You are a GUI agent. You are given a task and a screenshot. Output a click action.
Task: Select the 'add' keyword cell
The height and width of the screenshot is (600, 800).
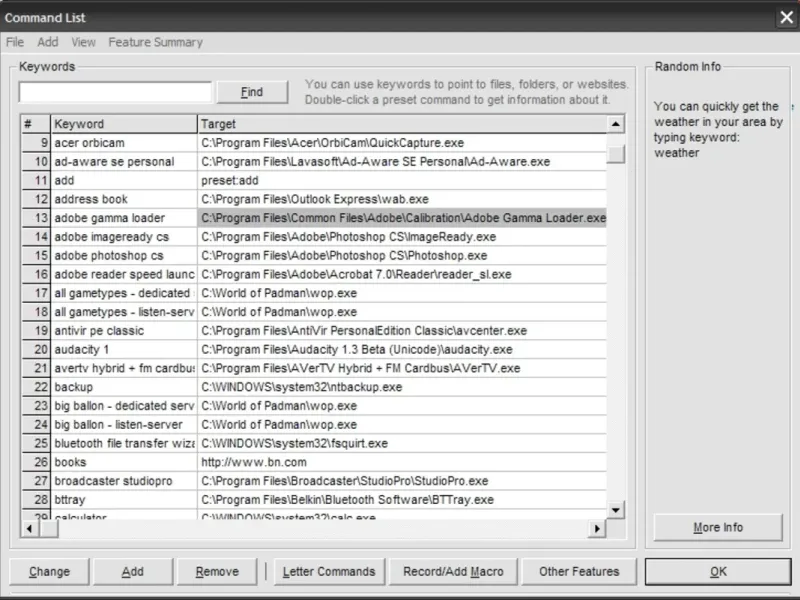click(124, 181)
